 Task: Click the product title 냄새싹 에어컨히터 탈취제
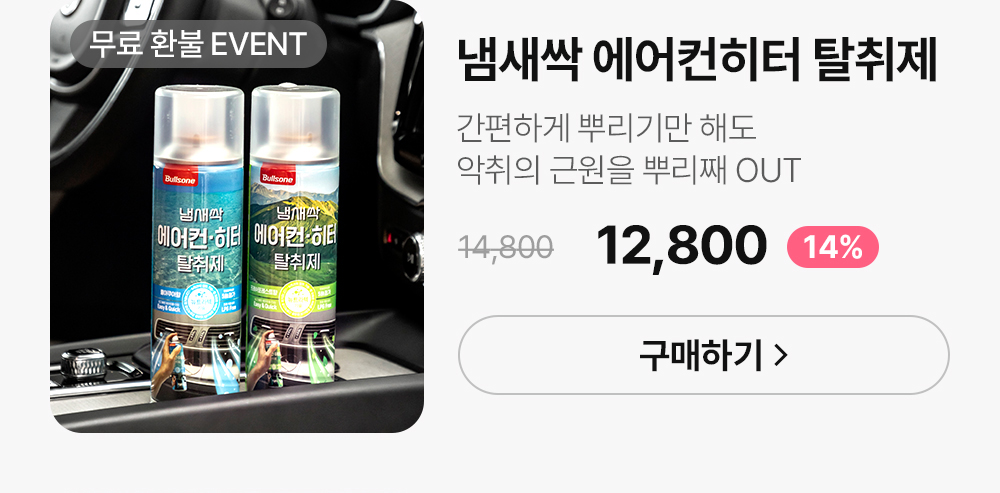696,58
